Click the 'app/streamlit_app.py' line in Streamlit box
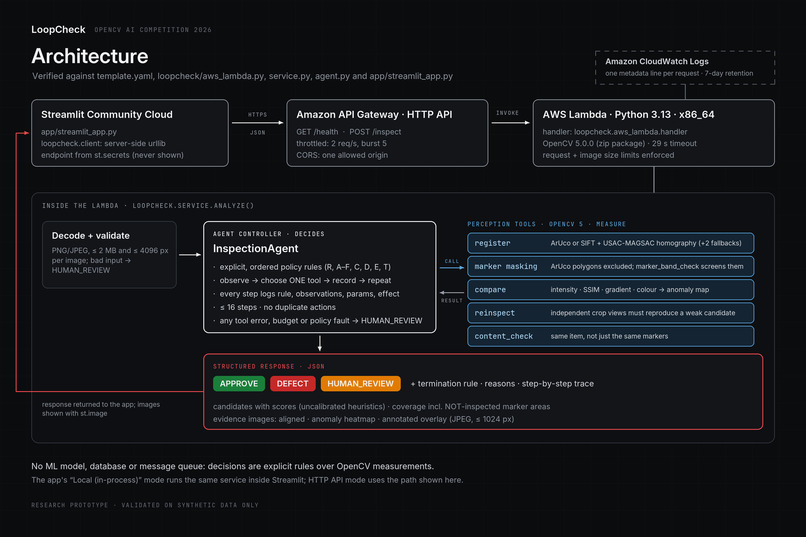 [79, 132]
